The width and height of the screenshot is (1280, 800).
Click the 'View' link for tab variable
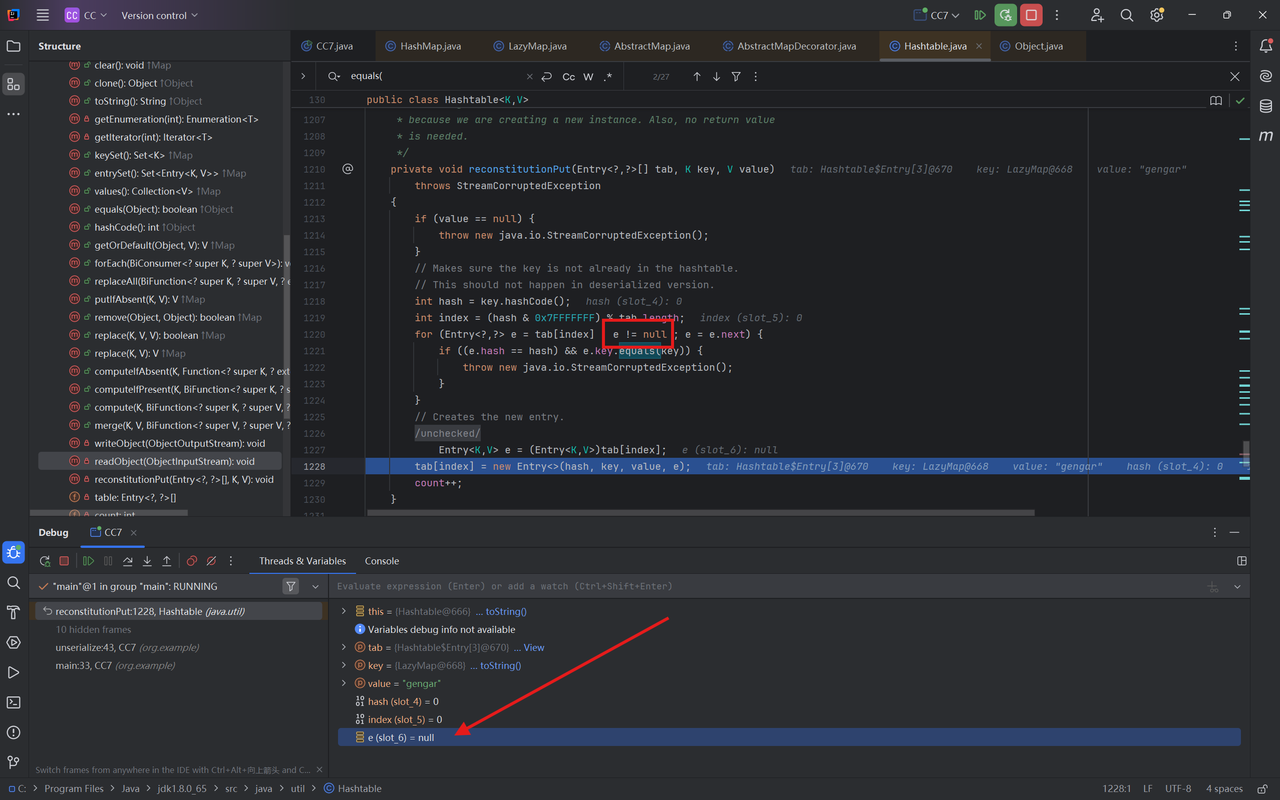(x=534, y=648)
